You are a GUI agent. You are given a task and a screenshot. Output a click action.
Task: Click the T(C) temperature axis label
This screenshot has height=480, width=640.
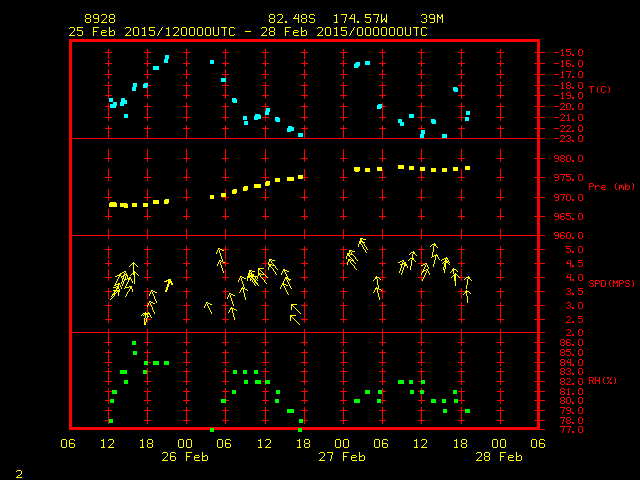point(600,89)
